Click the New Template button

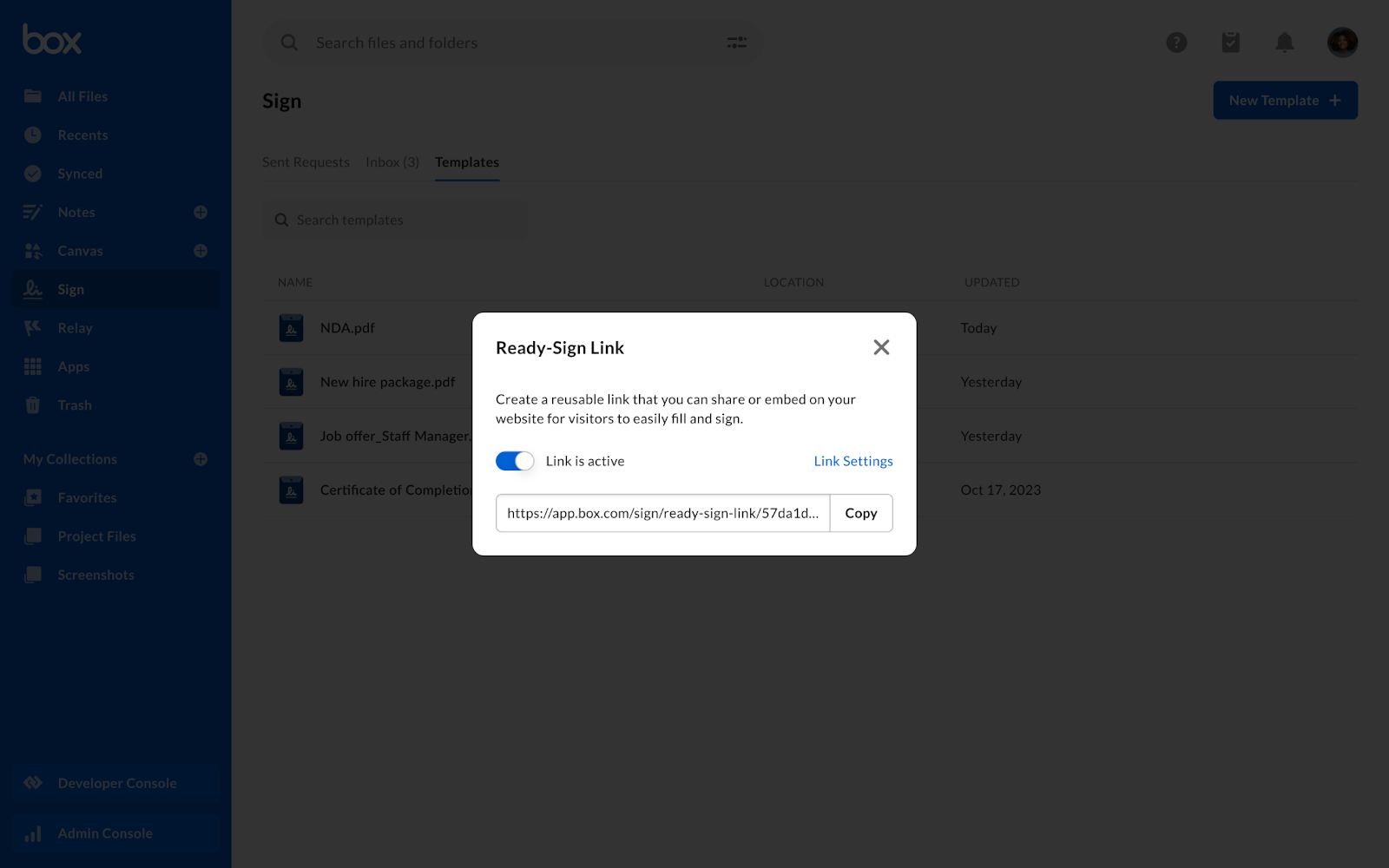1285,101
